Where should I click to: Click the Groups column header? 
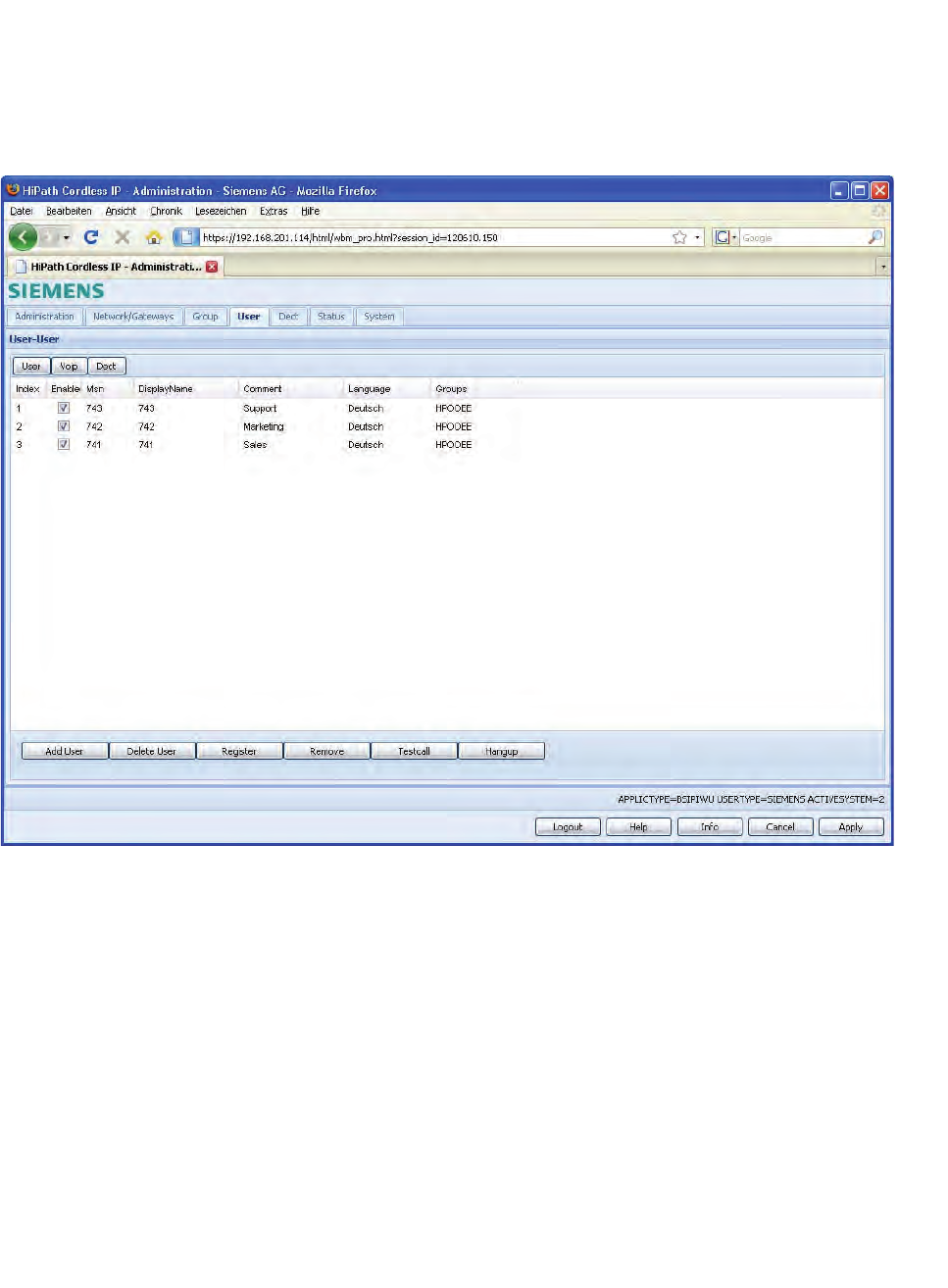[x=451, y=389]
